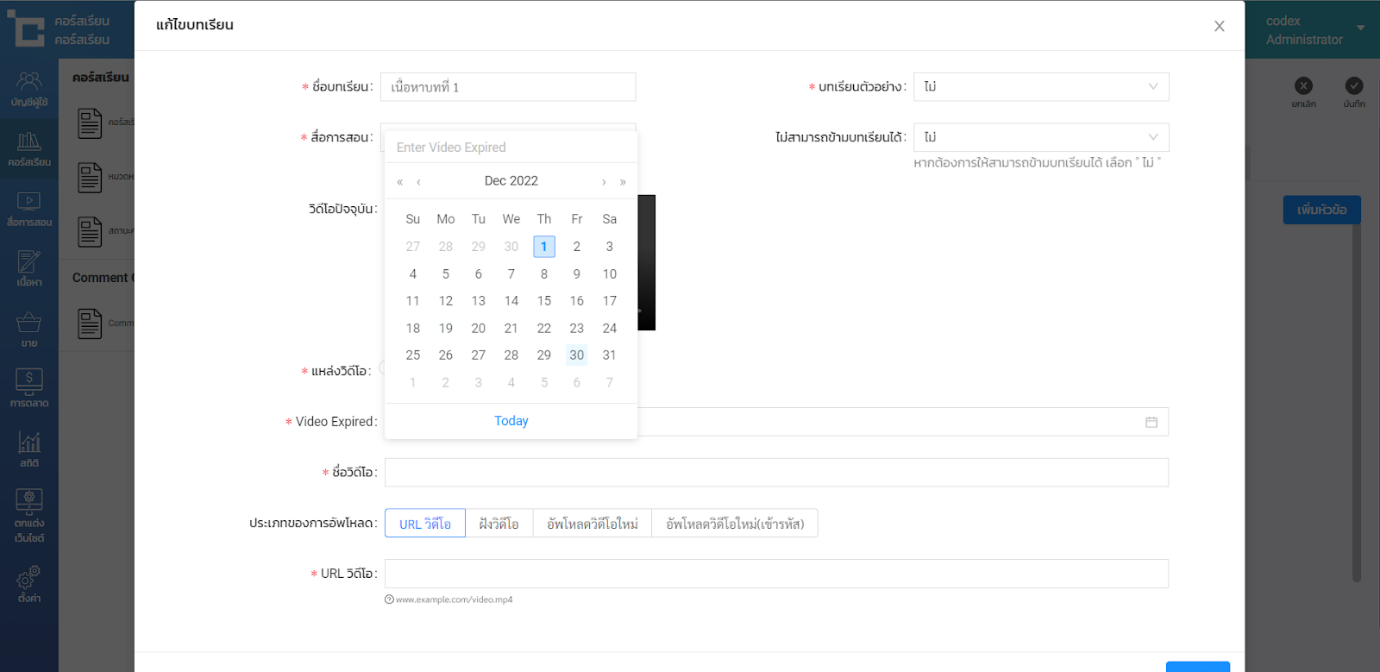Open the marketing sidebar icon
1380x672 pixels.
(29, 389)
